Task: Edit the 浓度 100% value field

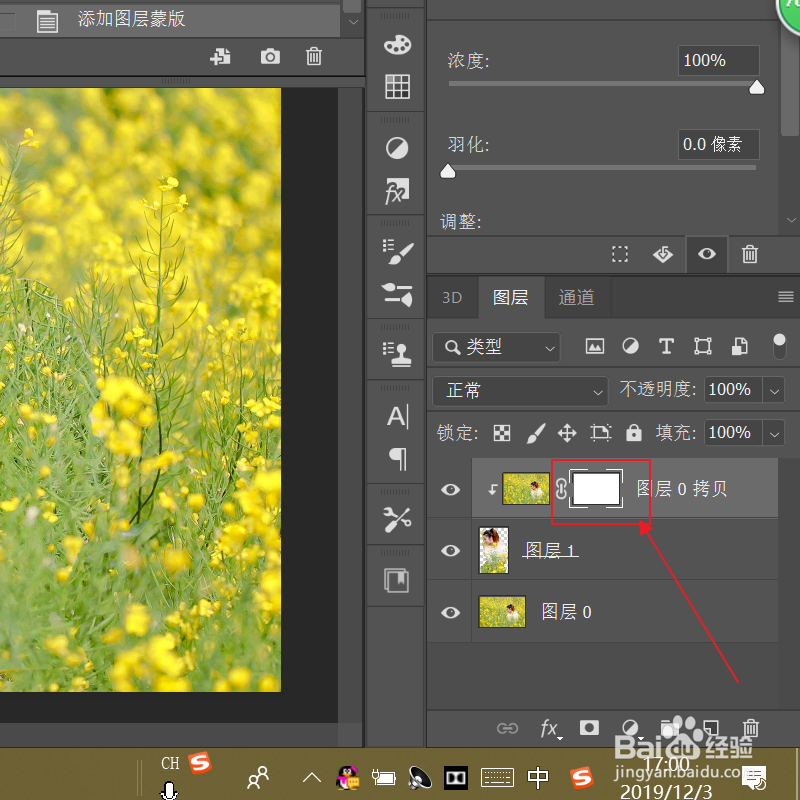Action: pos(718,60)
